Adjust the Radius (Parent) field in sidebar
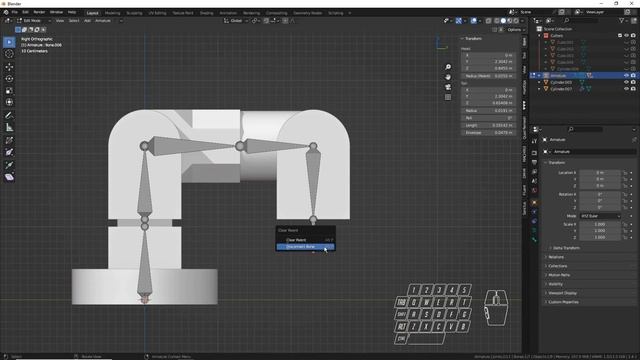The image size is (640, 360). click(489, 76)
